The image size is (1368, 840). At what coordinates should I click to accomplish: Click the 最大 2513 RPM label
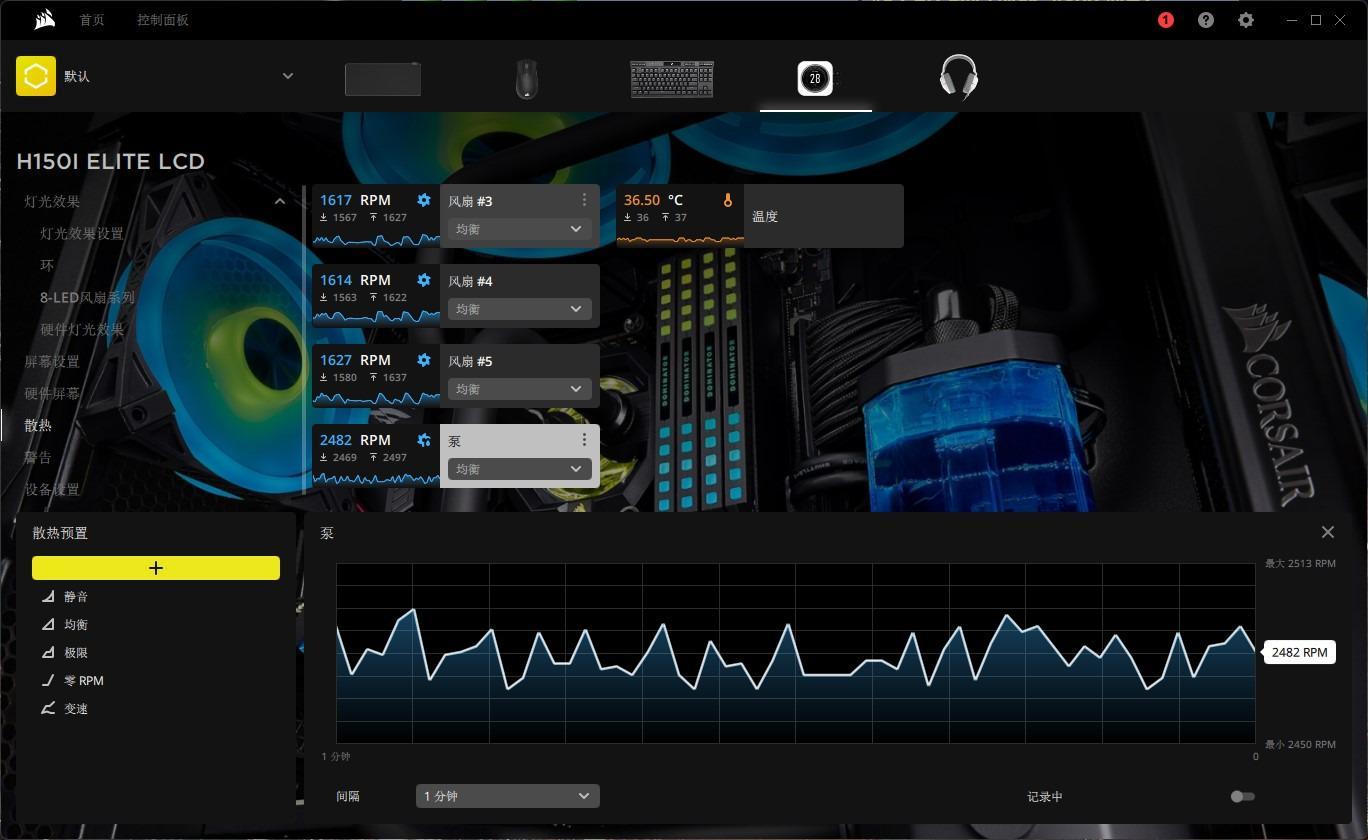tap(1300, 563)
